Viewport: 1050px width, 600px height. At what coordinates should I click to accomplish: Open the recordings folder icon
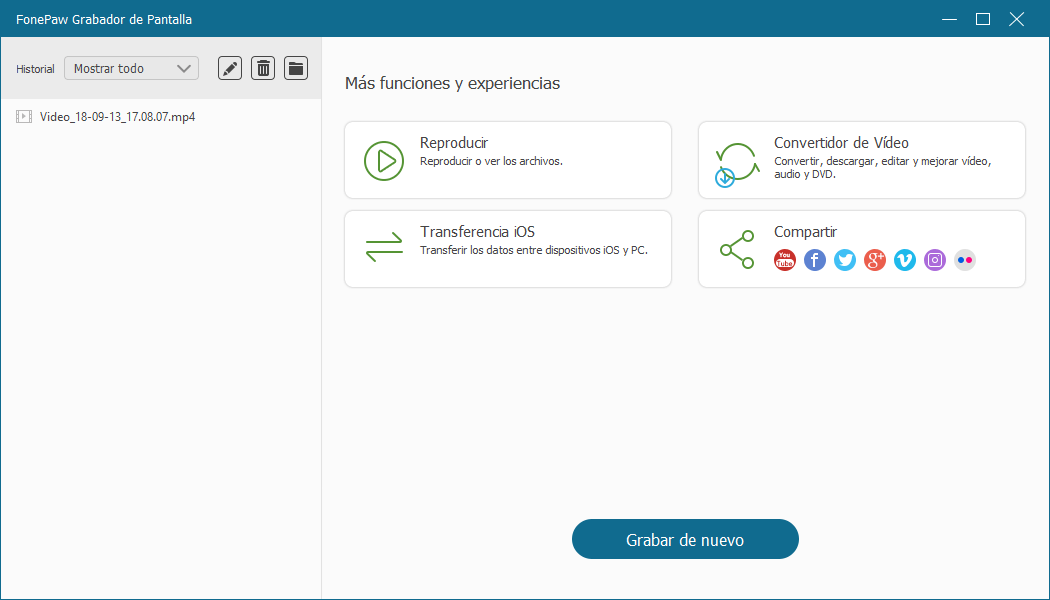tap(296, 68)
